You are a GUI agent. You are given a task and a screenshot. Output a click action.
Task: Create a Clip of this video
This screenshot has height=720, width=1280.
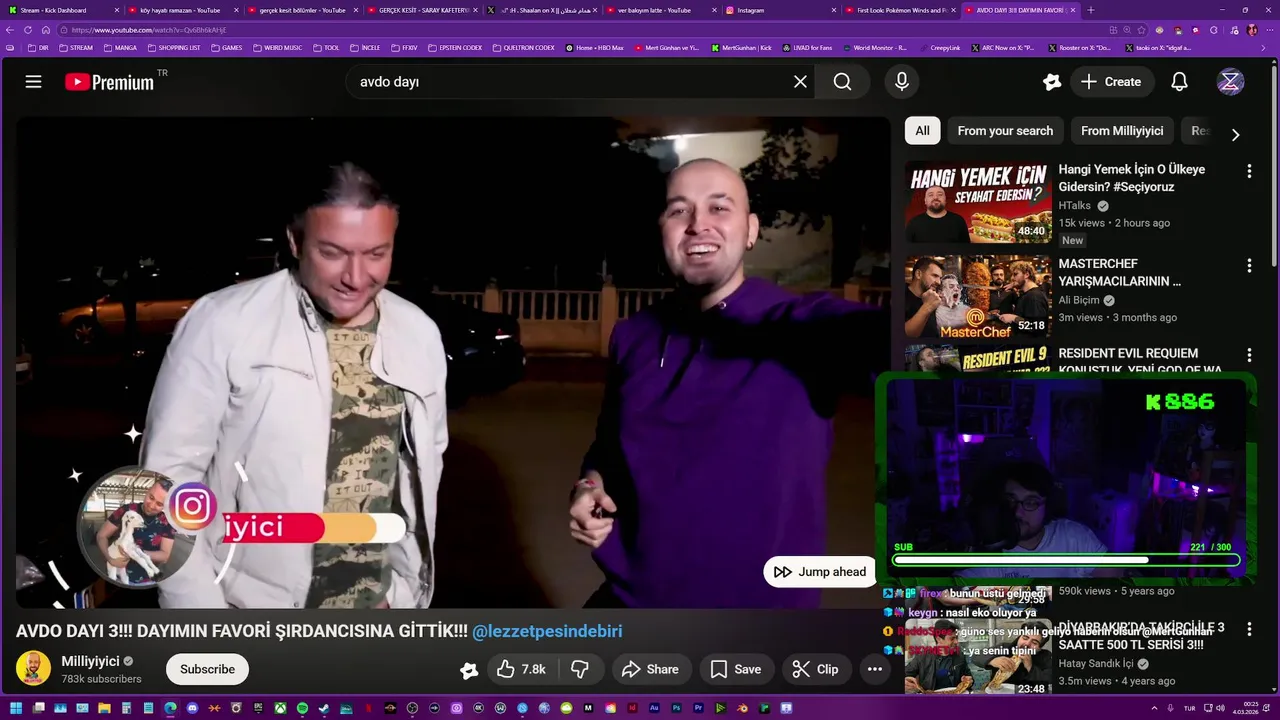click(816, 669)
